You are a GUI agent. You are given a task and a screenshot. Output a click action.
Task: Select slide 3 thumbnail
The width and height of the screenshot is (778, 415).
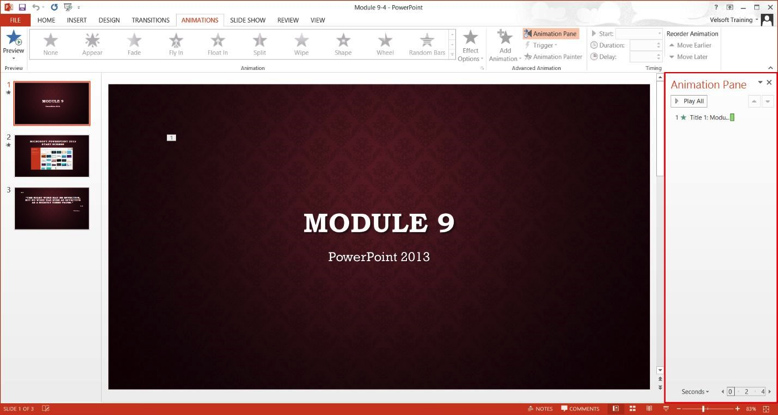(52, 208)
